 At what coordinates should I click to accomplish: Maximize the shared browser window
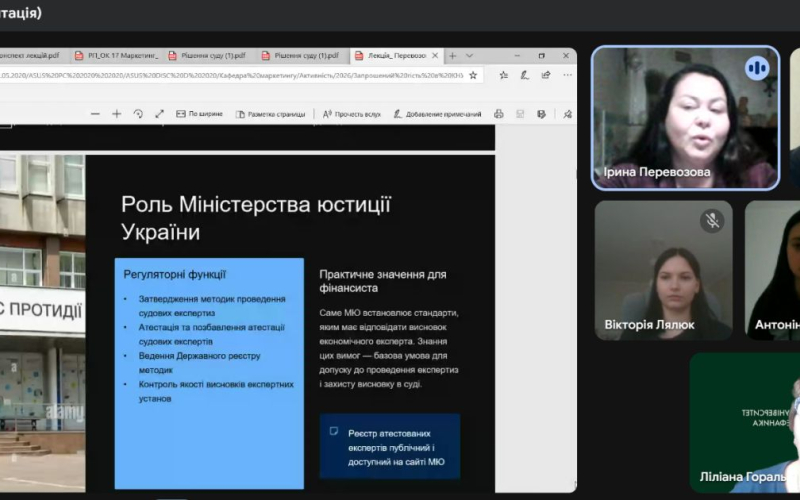(x=541, y=56)
